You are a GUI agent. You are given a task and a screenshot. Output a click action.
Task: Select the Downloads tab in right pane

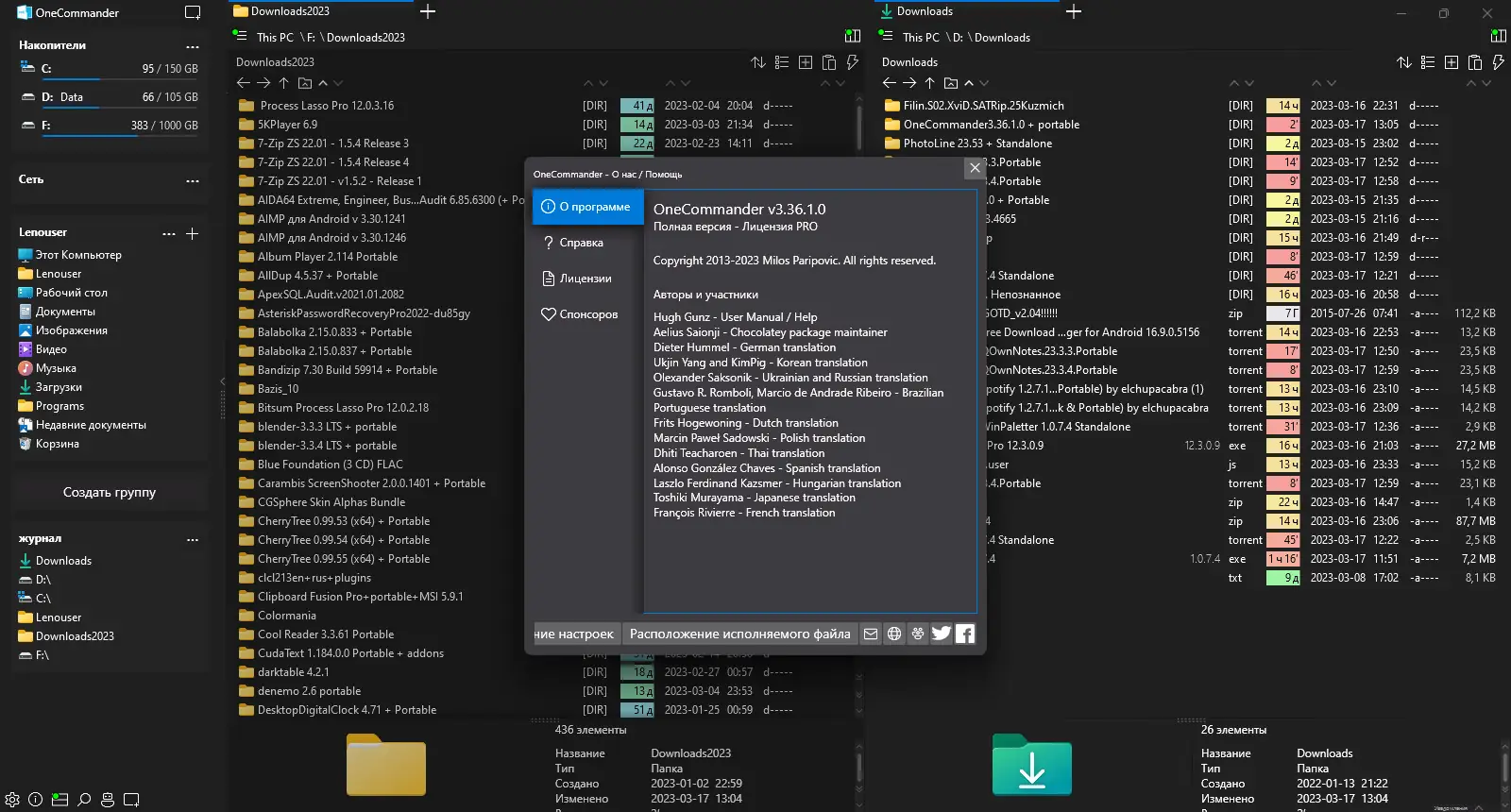pos(968,11)
